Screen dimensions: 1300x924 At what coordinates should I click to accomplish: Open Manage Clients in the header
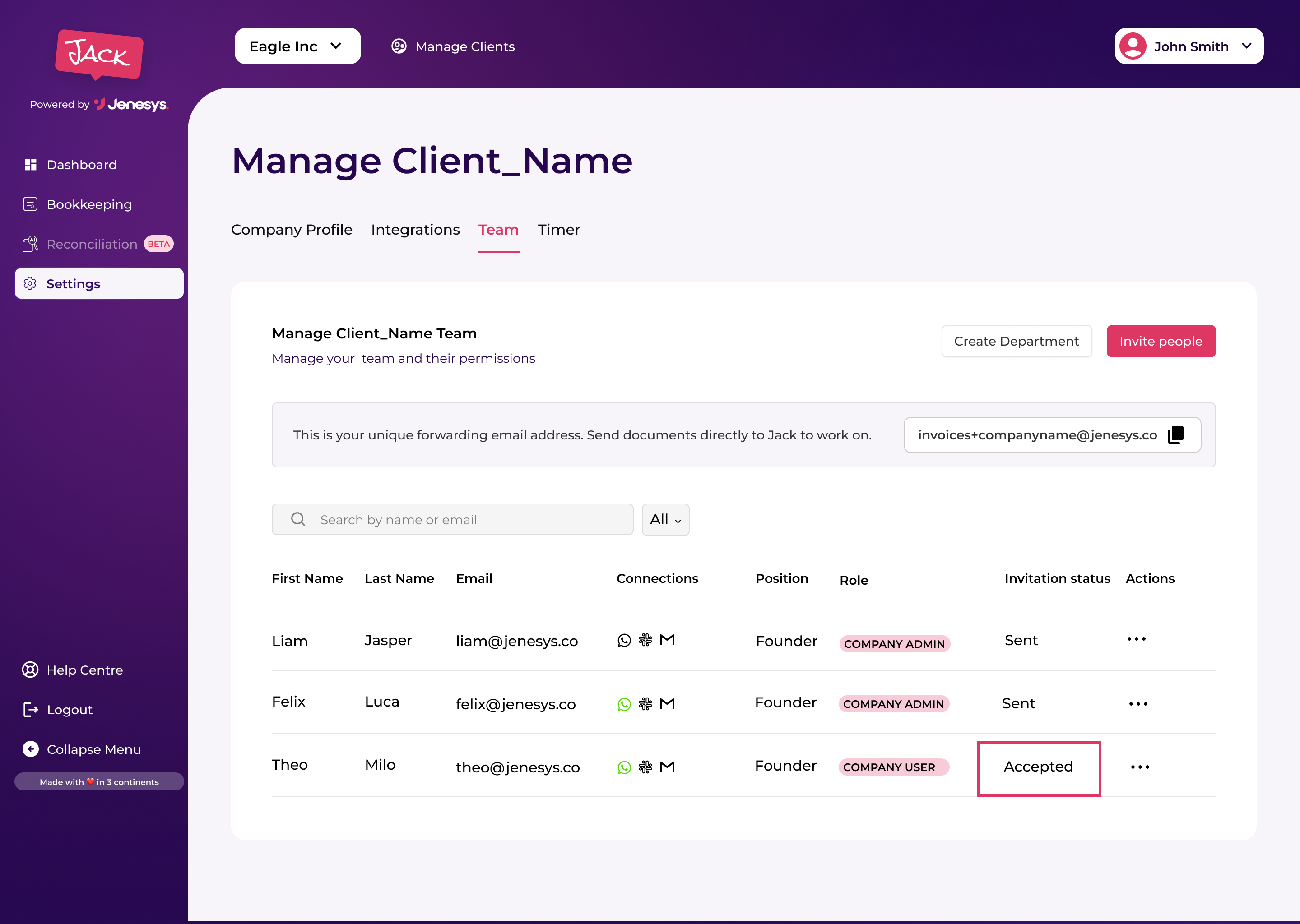453,46
